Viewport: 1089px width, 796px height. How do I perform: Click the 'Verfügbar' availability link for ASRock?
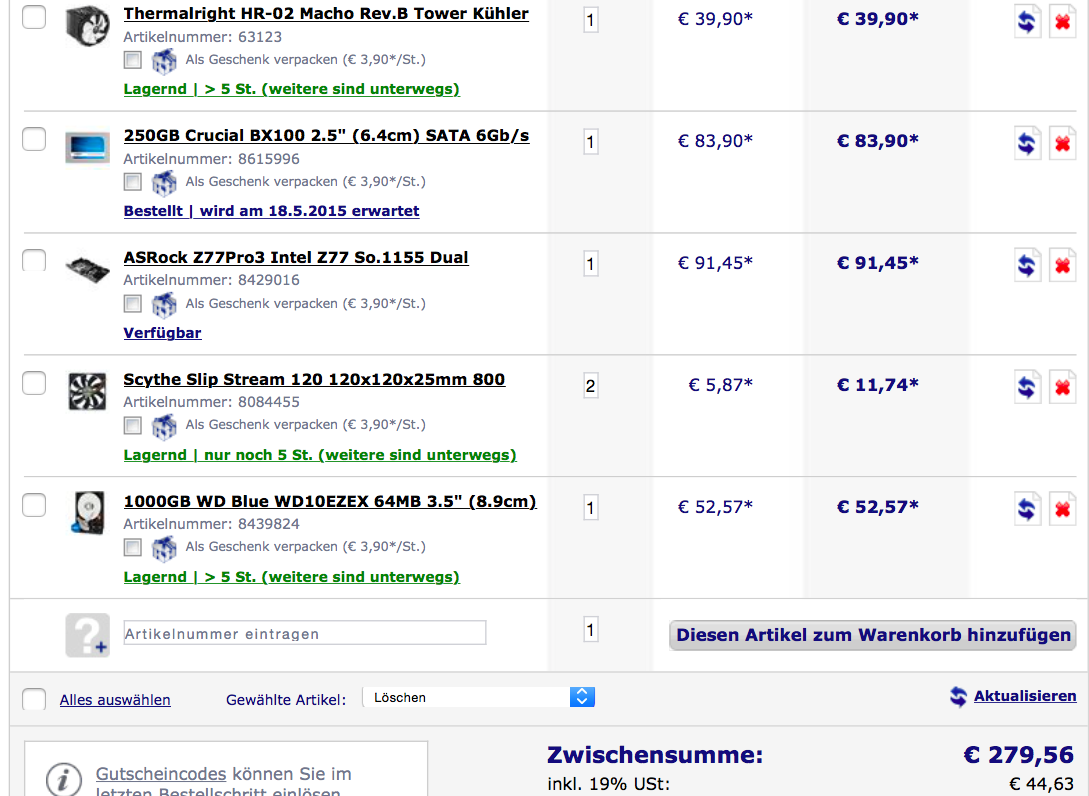pyautogui.click(x=162, y=333)
